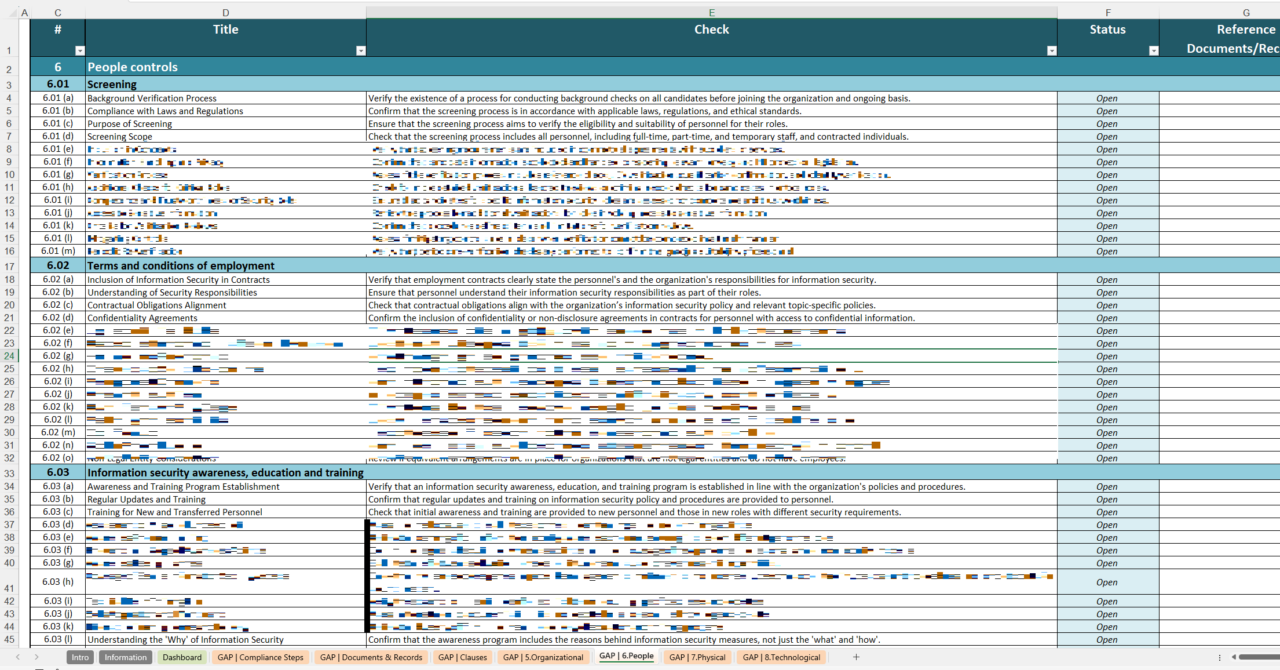Switch to the Dashboard sheet tab
Viewport: 1280px width, 670px height.
click(180, 657)
